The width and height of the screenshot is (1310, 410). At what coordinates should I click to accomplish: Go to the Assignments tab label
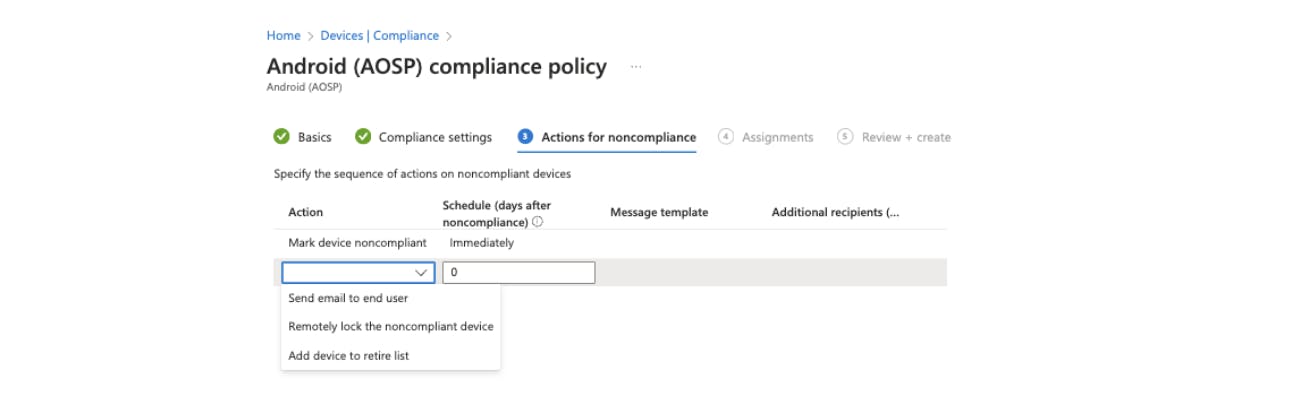tap(777, 137)
